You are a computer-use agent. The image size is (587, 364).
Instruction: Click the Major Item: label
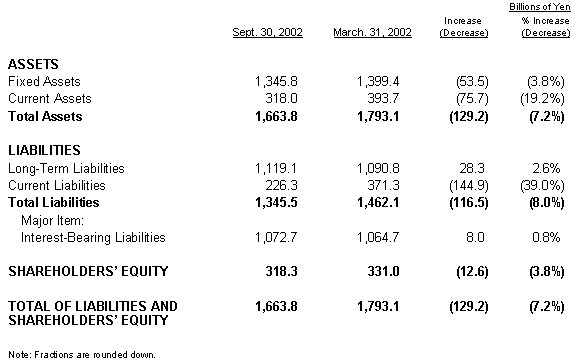tap(52, 220)
